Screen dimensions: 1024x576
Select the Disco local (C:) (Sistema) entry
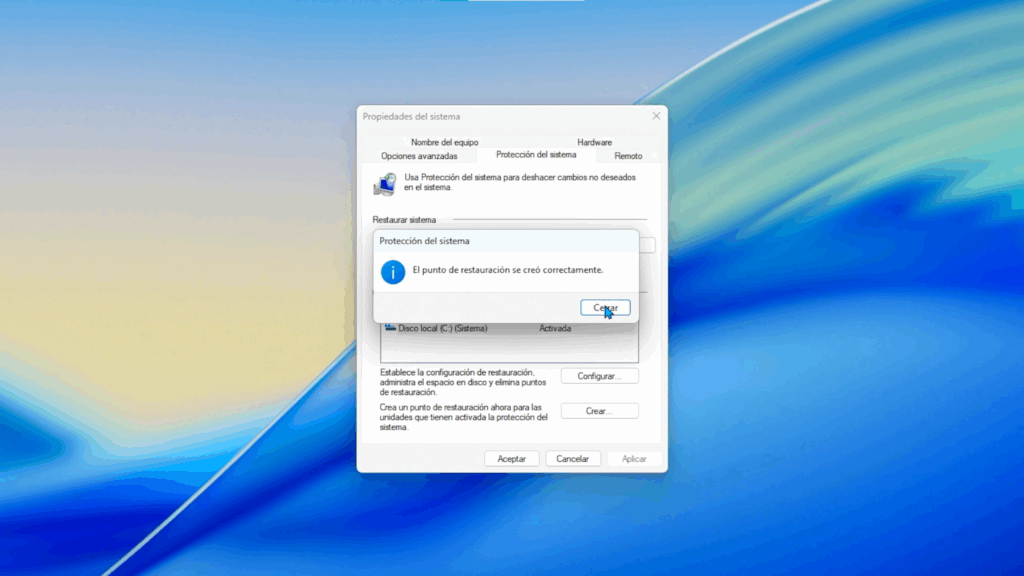[x=442, y=328]
